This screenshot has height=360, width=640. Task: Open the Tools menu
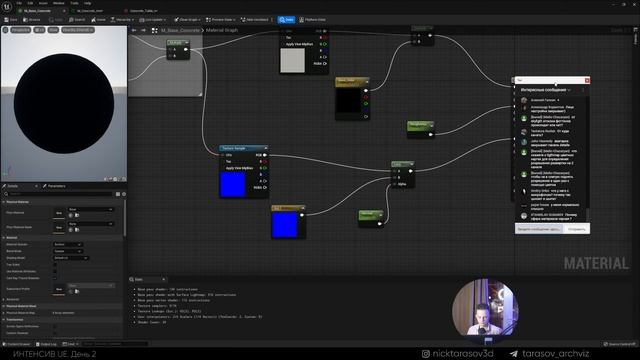pyautogui.click(x=74, y=3)
